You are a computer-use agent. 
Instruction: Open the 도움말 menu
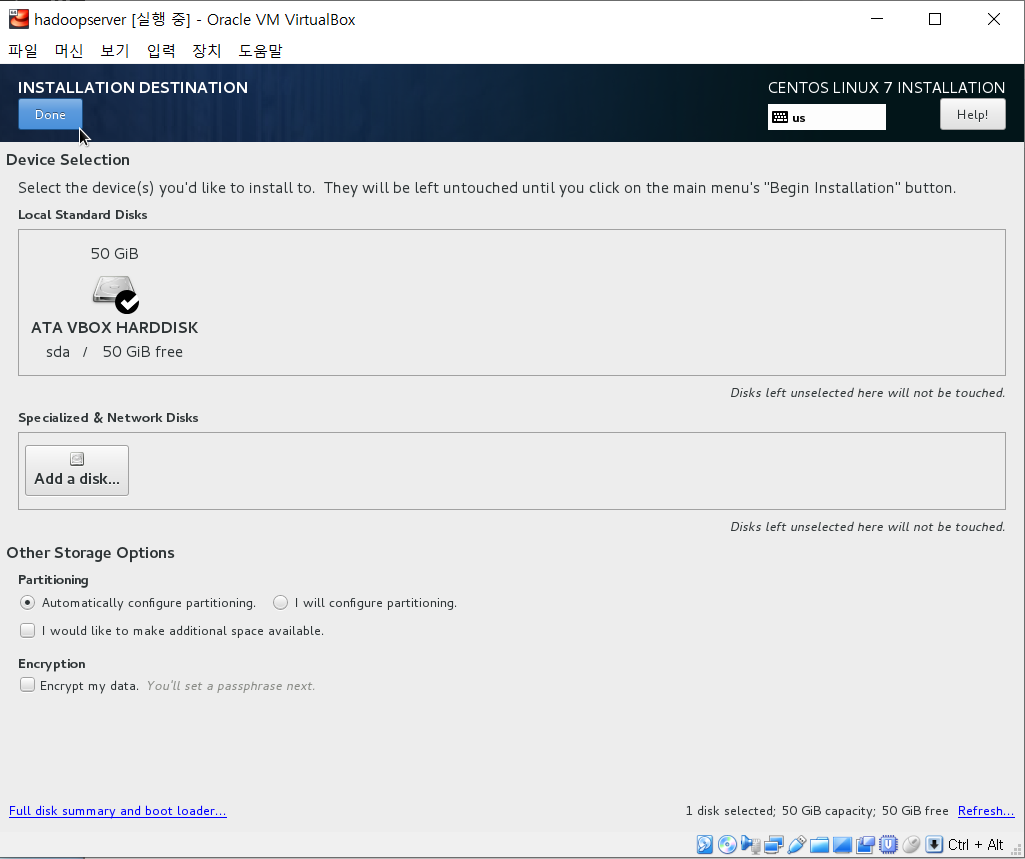click(260, 51)
